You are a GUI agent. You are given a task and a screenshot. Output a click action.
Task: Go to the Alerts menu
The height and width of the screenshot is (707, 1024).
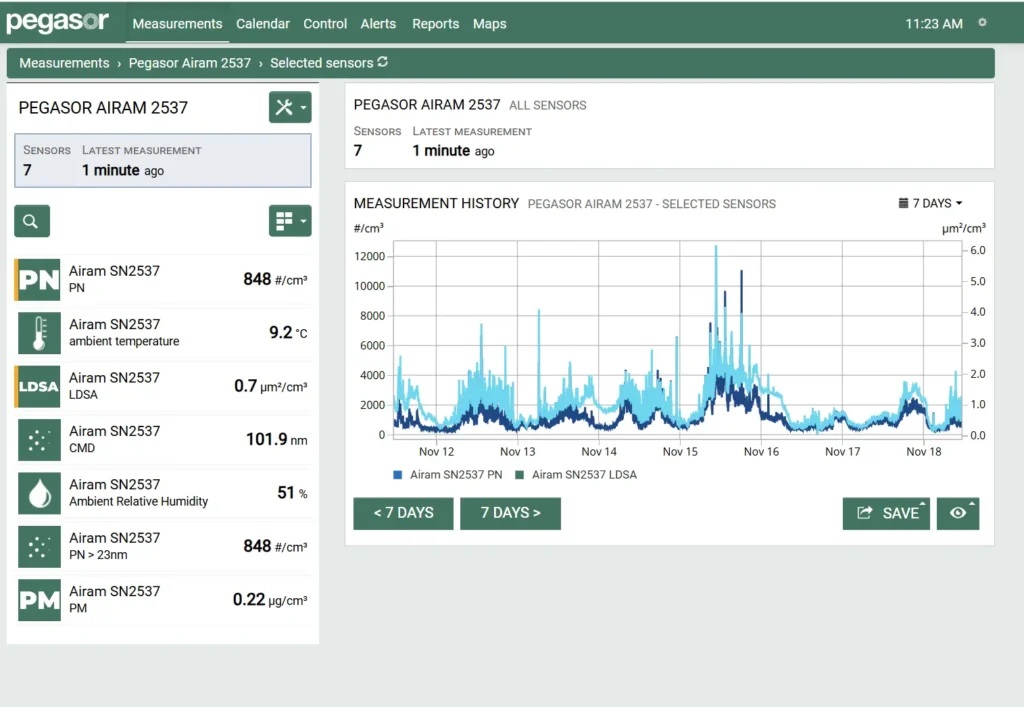(x=378, y=24)
